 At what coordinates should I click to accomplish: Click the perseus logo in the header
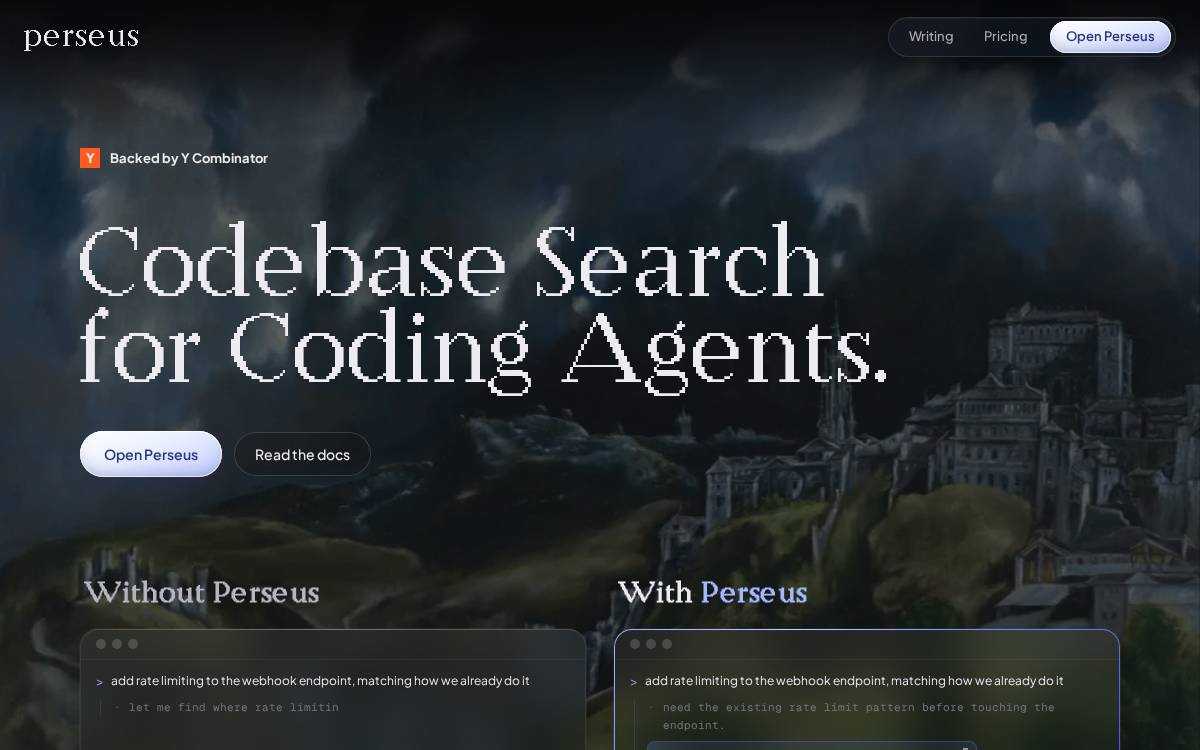click(x=81, y=38)
